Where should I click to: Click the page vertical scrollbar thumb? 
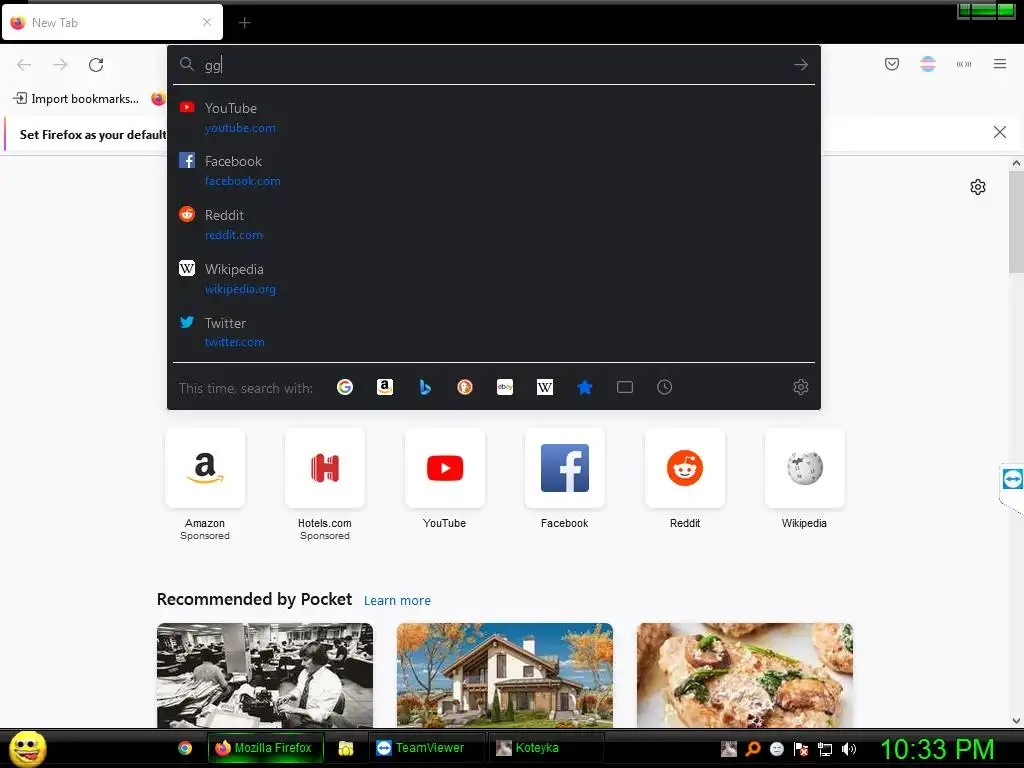coord(1016,222)
